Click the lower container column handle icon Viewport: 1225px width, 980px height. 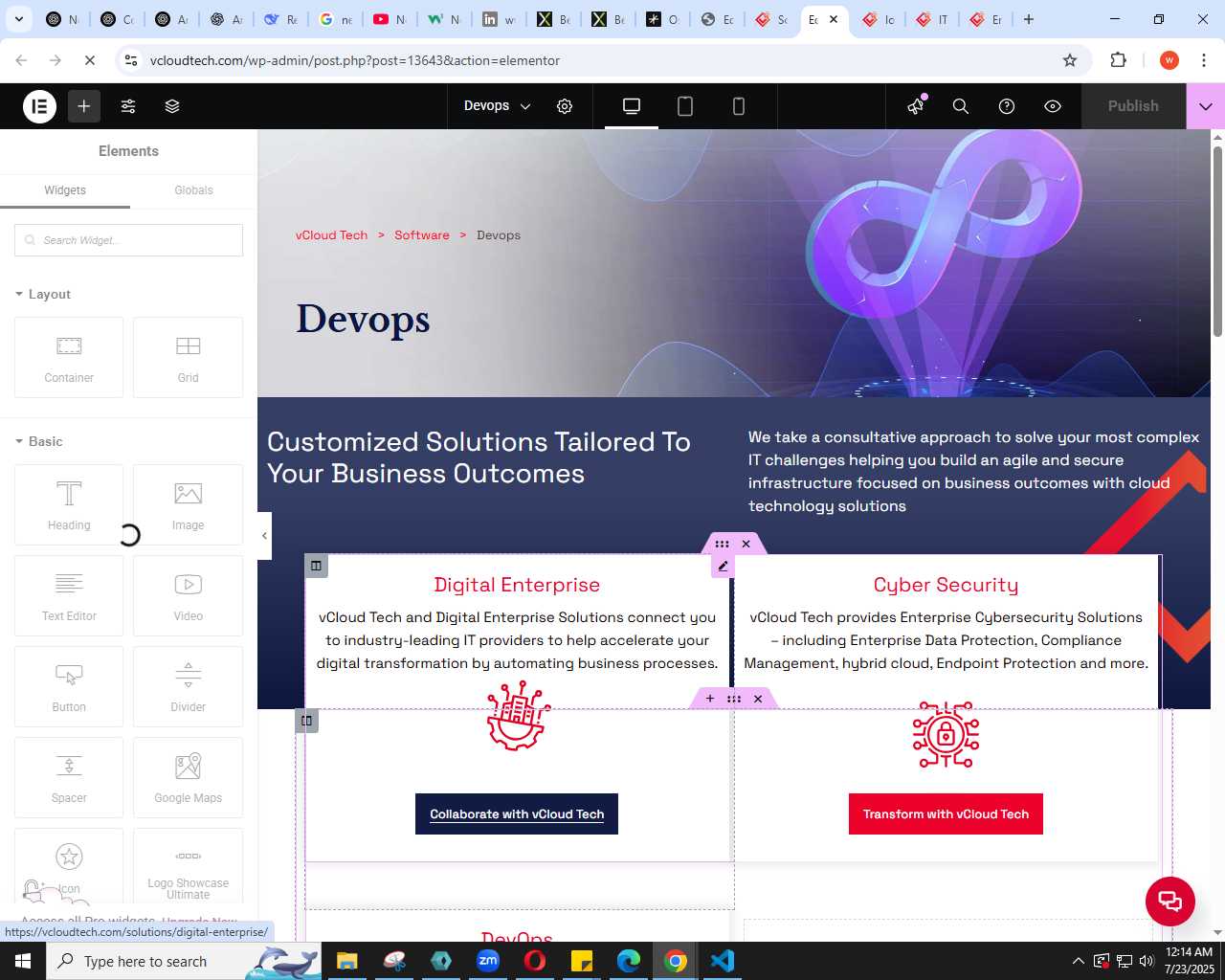coord(306,721)
